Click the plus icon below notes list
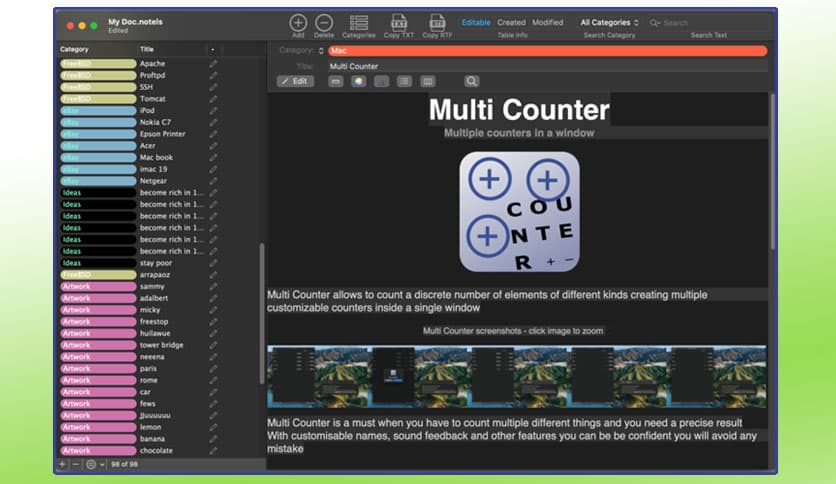The width and height of the screenshot is (836, 484). coord(62,464)
